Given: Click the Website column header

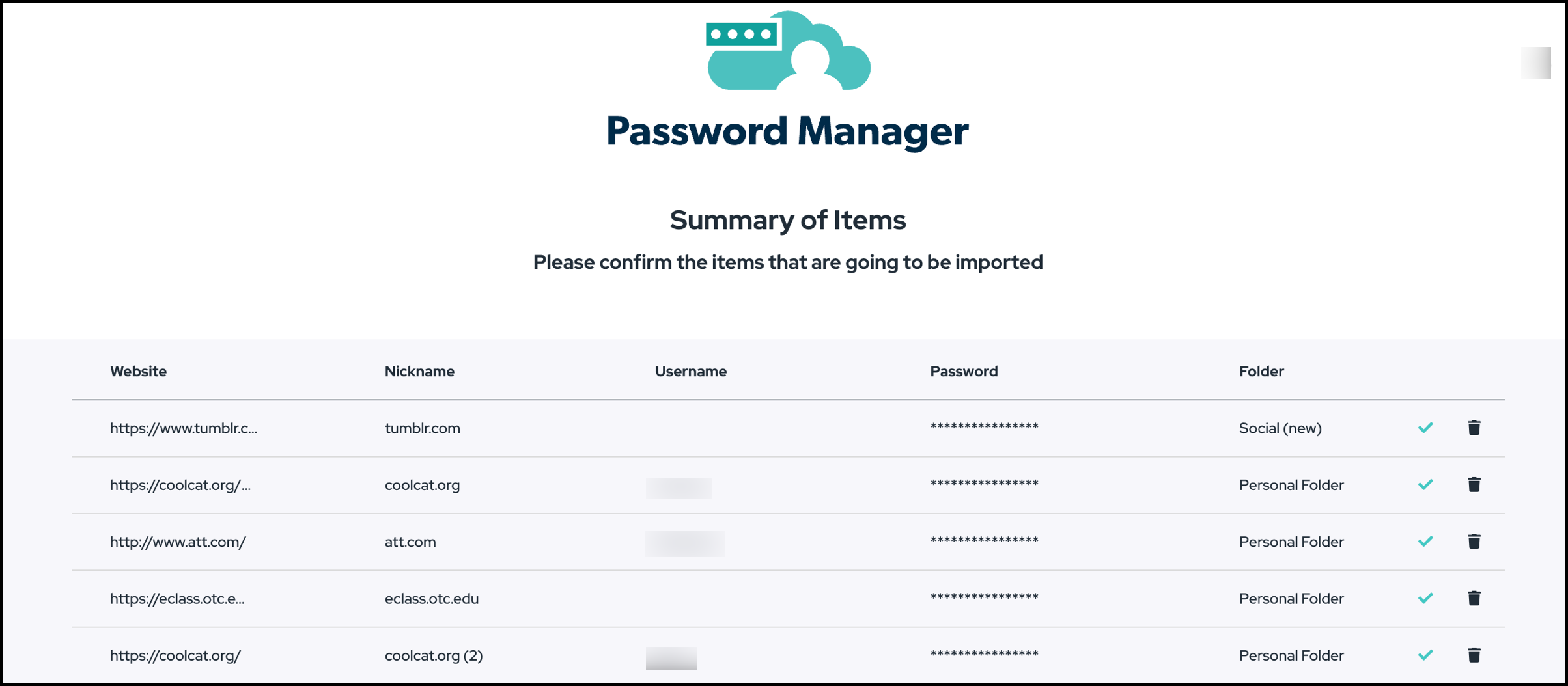Looking at the screenshot, I should click(138, 371).
